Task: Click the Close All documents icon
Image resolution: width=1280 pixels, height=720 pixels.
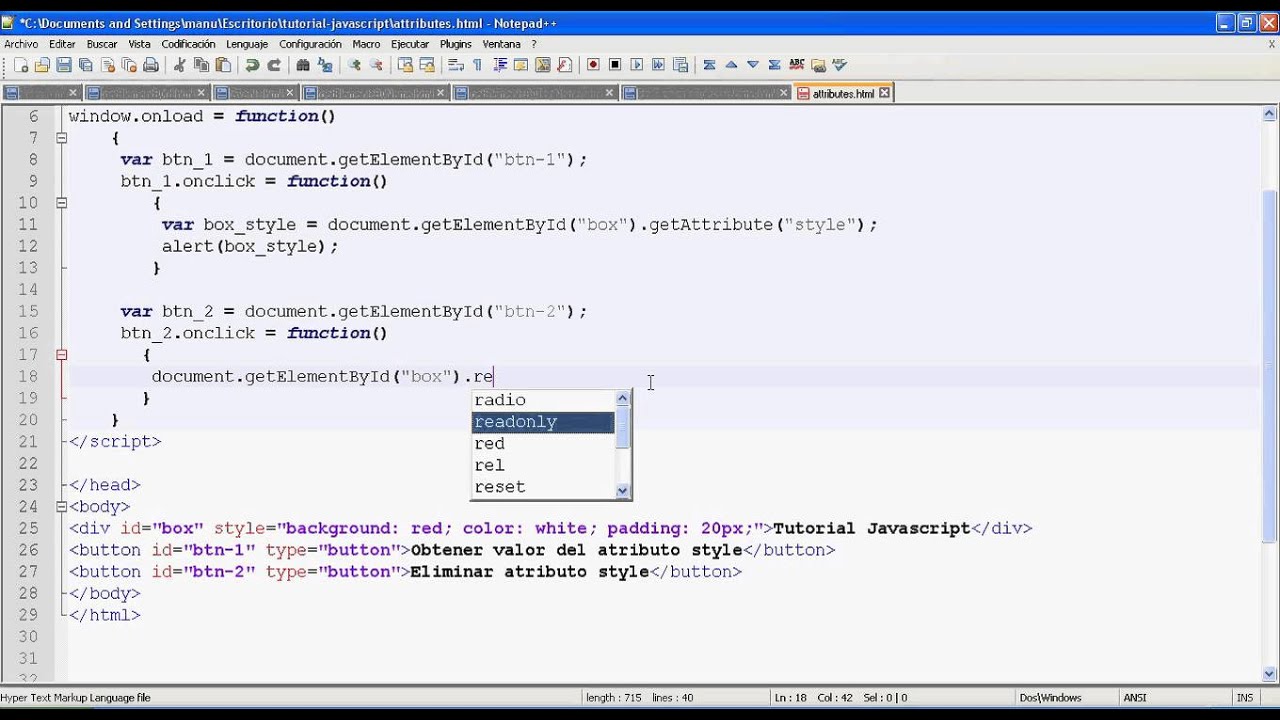Action: pyautogui.click(x=129, y=65)
